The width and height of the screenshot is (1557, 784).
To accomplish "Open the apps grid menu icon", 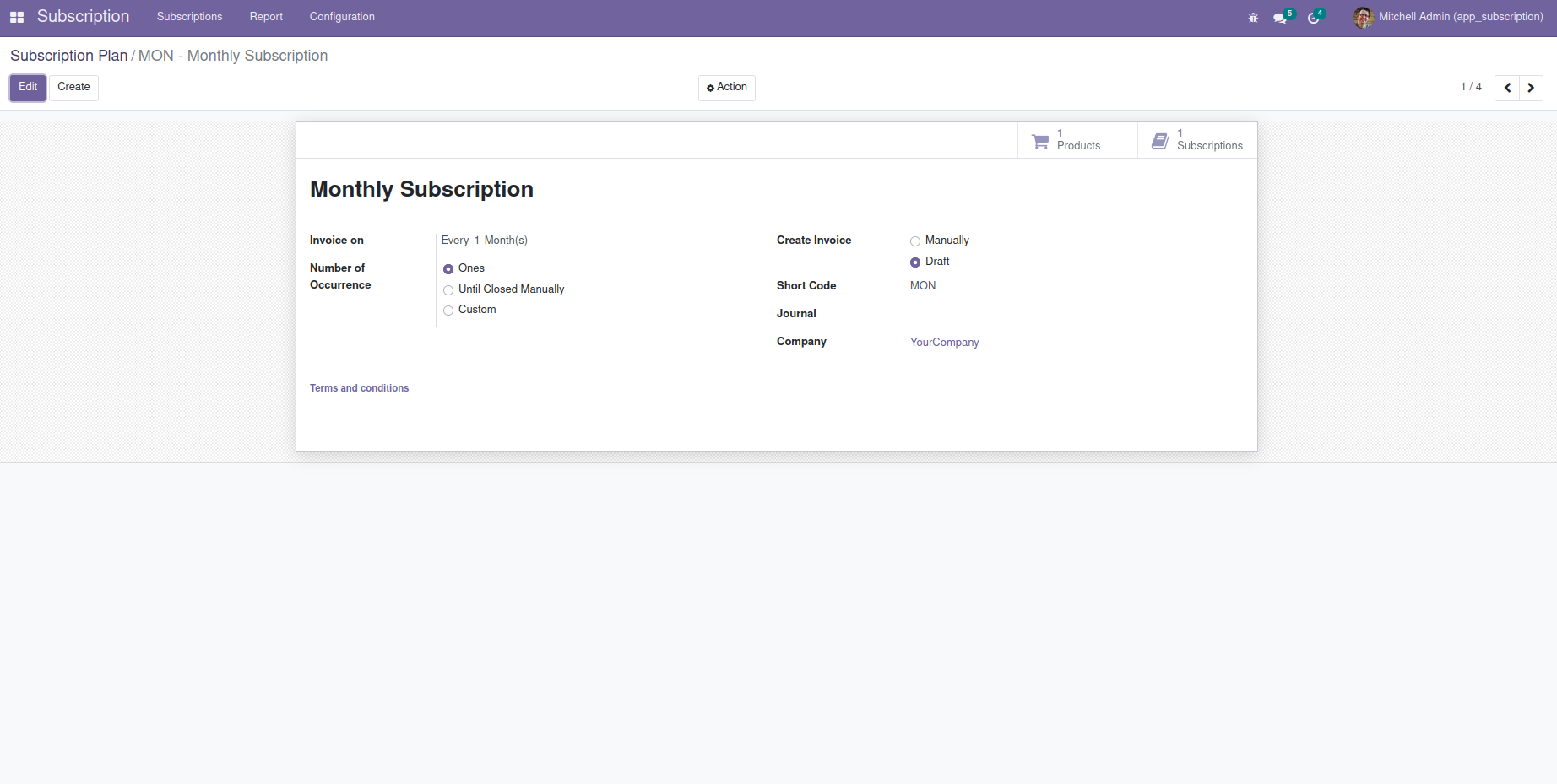I will [x=17, y=17].
